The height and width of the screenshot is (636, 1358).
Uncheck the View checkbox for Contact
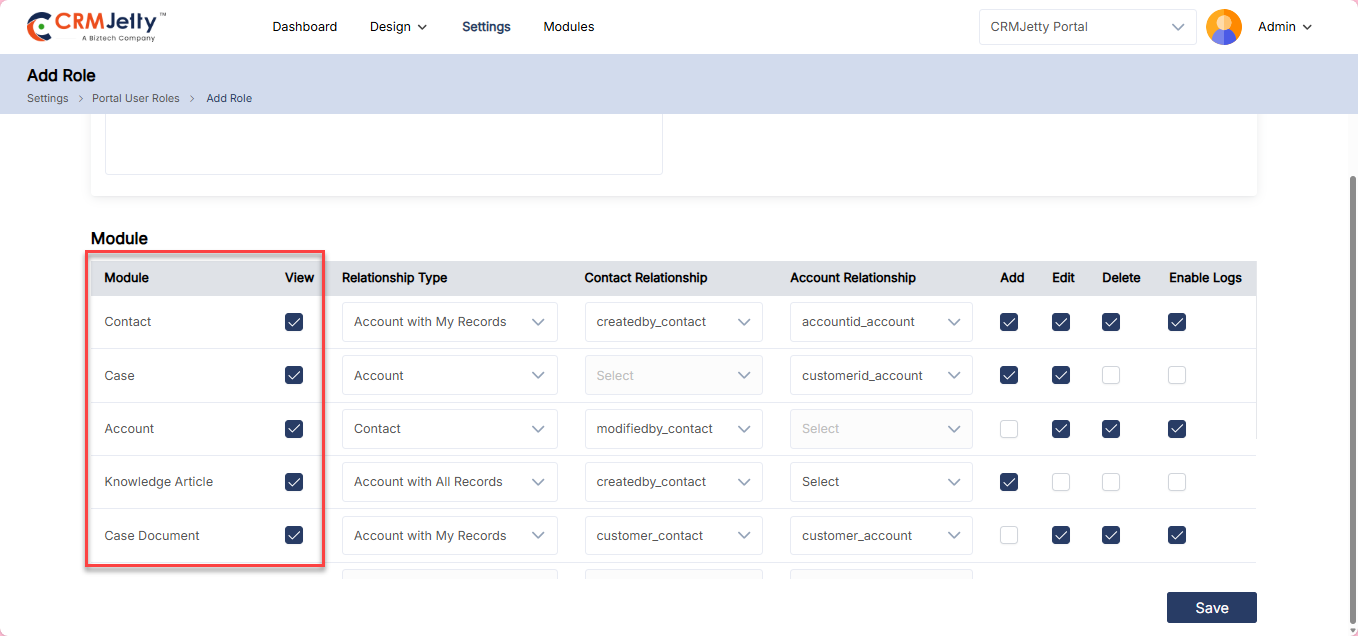[294, 322]
